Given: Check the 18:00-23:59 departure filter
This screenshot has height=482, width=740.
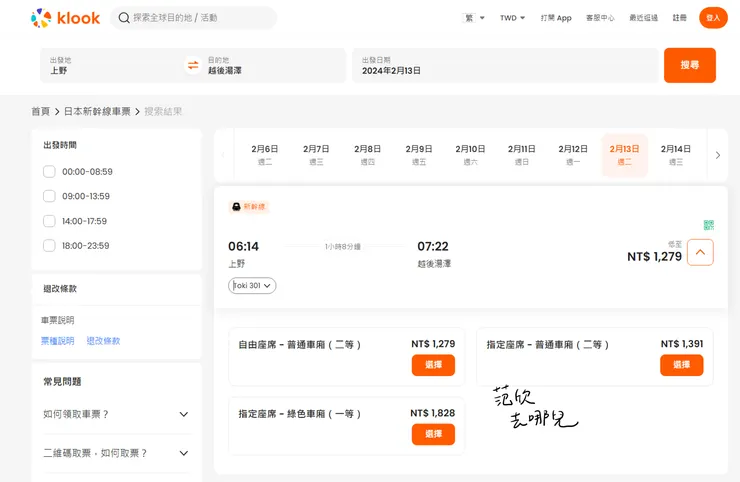Looking at the screenshot, I should [49, 245].
